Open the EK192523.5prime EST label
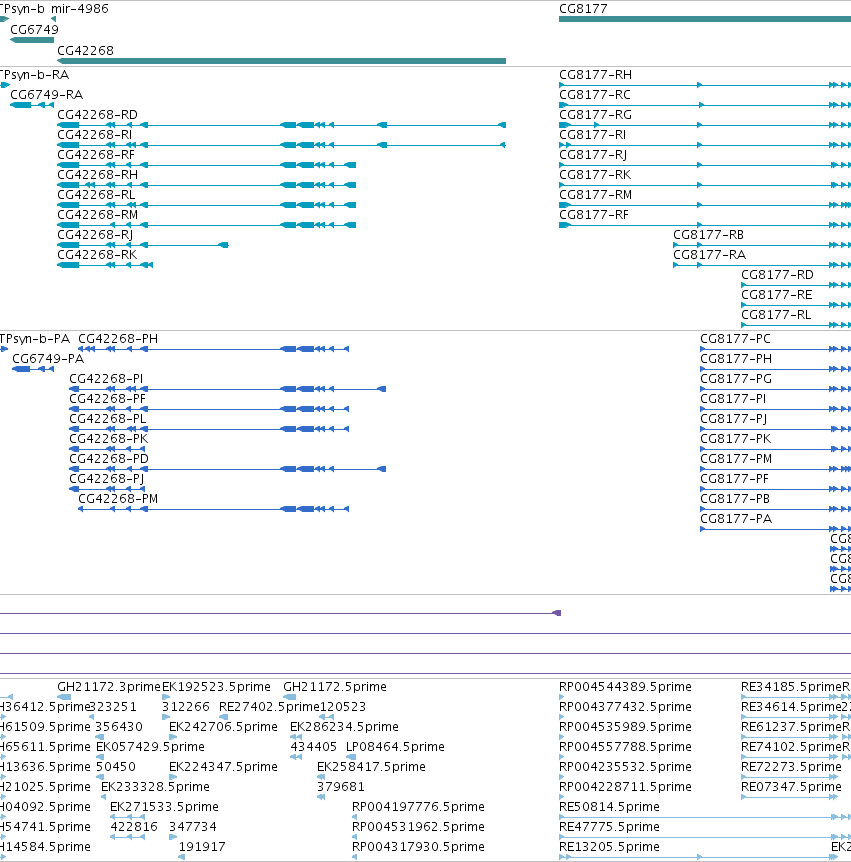 coord(216,687)
